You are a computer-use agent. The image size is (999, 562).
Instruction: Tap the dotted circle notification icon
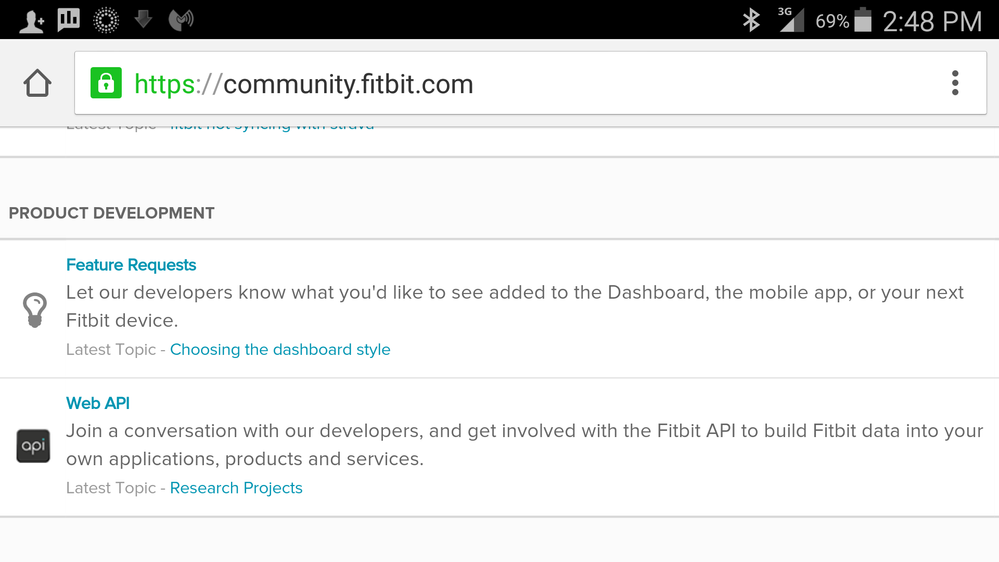click(x=106, y=19)
